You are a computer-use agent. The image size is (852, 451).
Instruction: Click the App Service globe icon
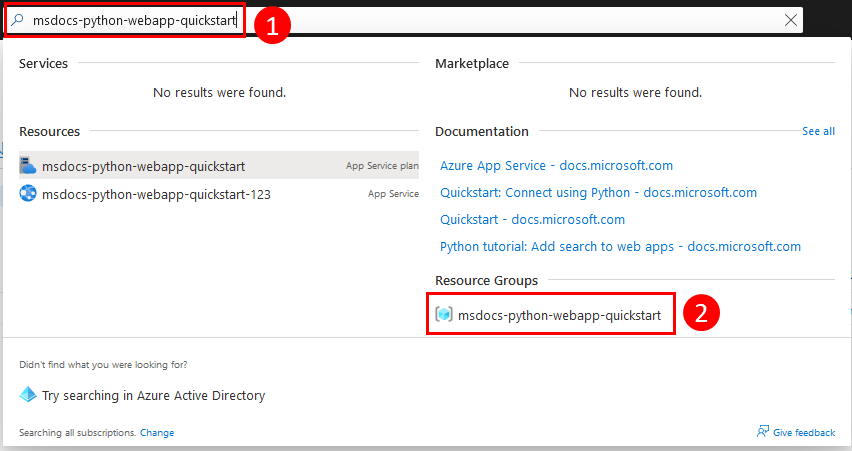click(x=28, y=193)
